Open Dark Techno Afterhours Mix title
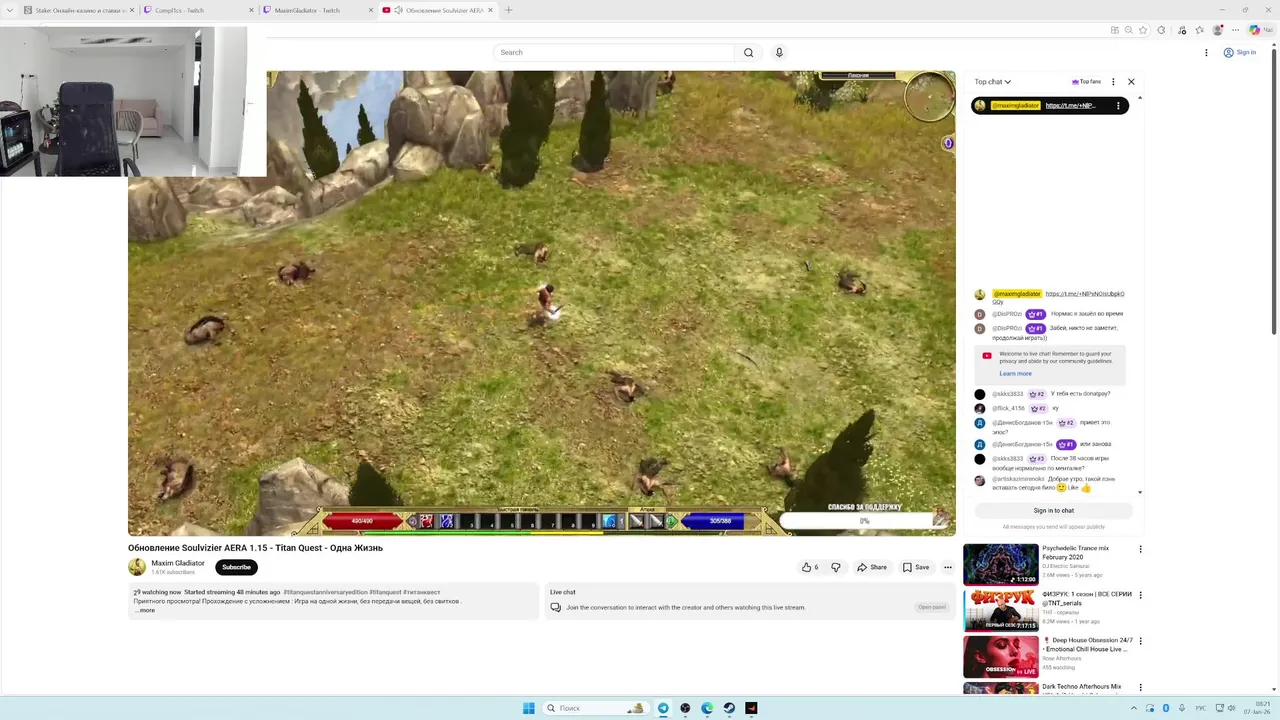 pyautogui.click(x=1082, y=687)
